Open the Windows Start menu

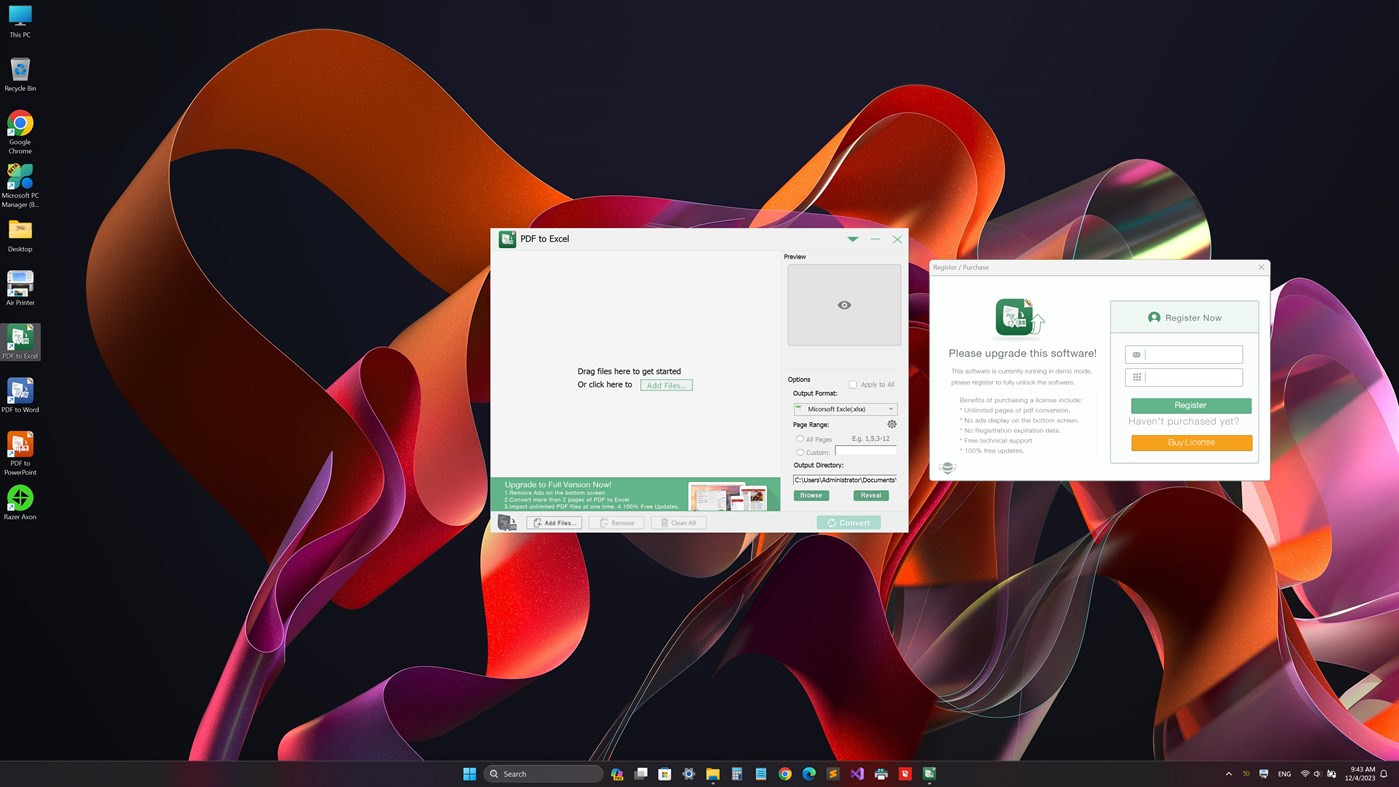pos(470,774)
